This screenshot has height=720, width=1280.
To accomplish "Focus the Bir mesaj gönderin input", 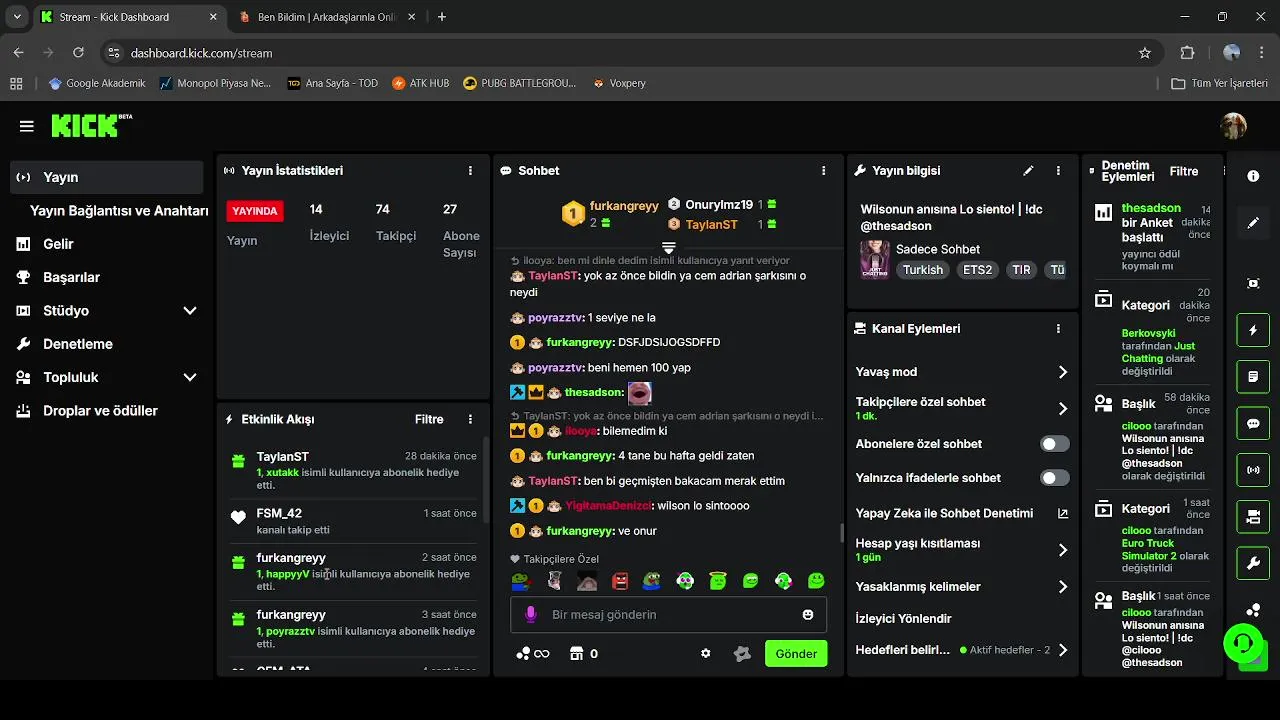I will click(669, 615).
